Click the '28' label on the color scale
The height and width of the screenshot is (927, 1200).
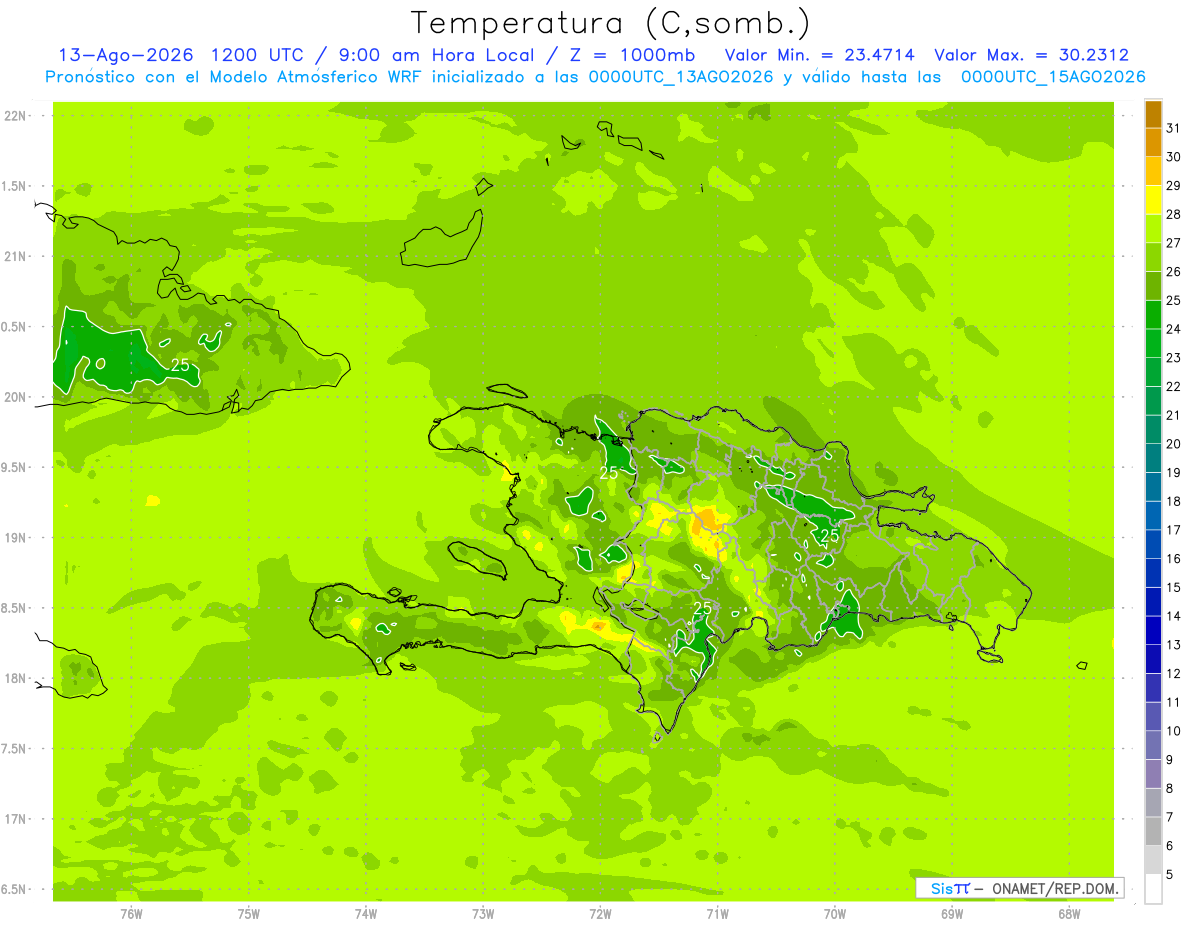[x=1174, y=214]
